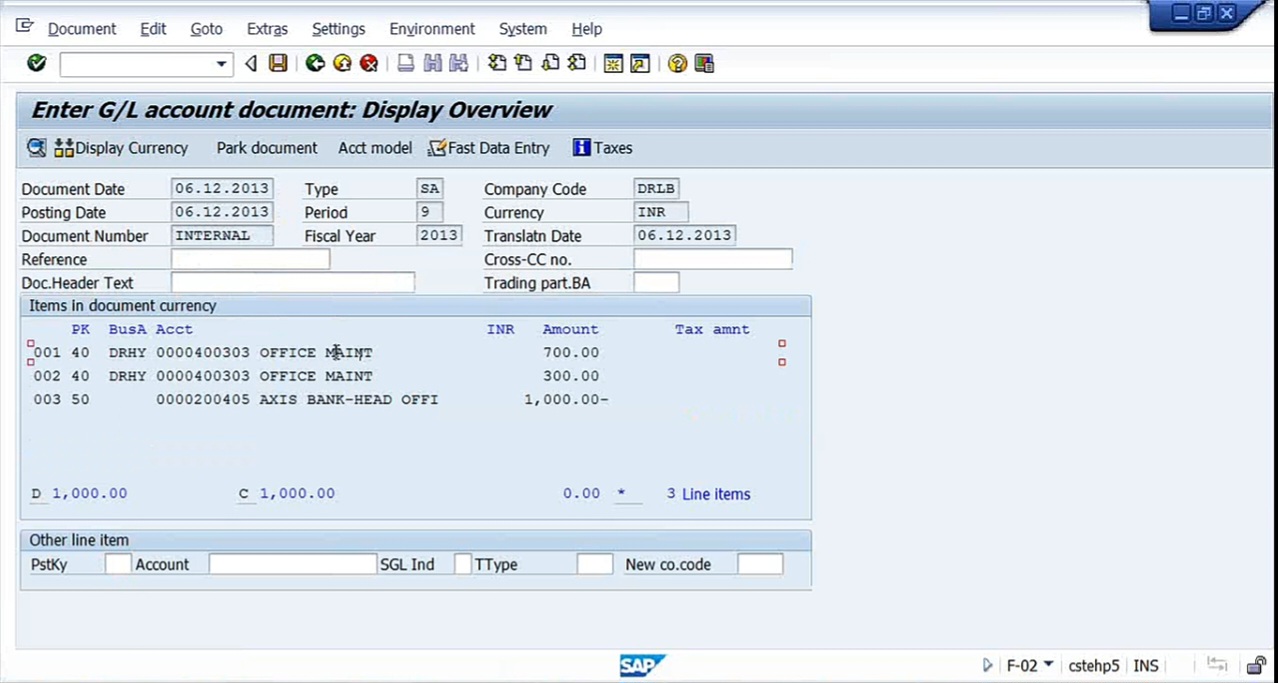
Task: Click the Create New Session icon
Action: point(613,64)
